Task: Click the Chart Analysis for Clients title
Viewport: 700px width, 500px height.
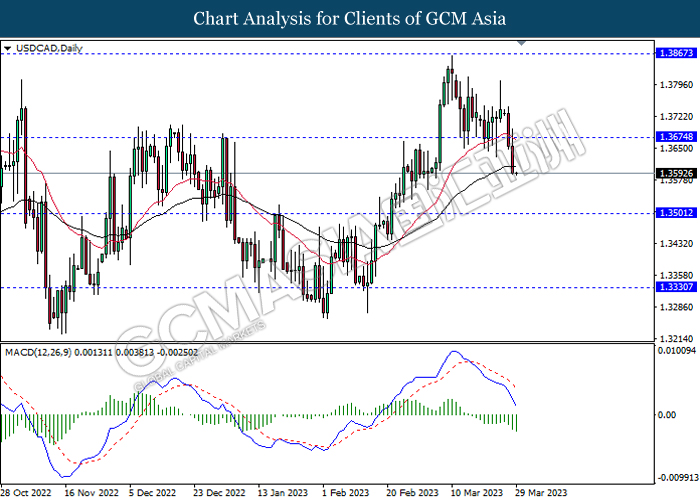Action: (x=350, y=19)
